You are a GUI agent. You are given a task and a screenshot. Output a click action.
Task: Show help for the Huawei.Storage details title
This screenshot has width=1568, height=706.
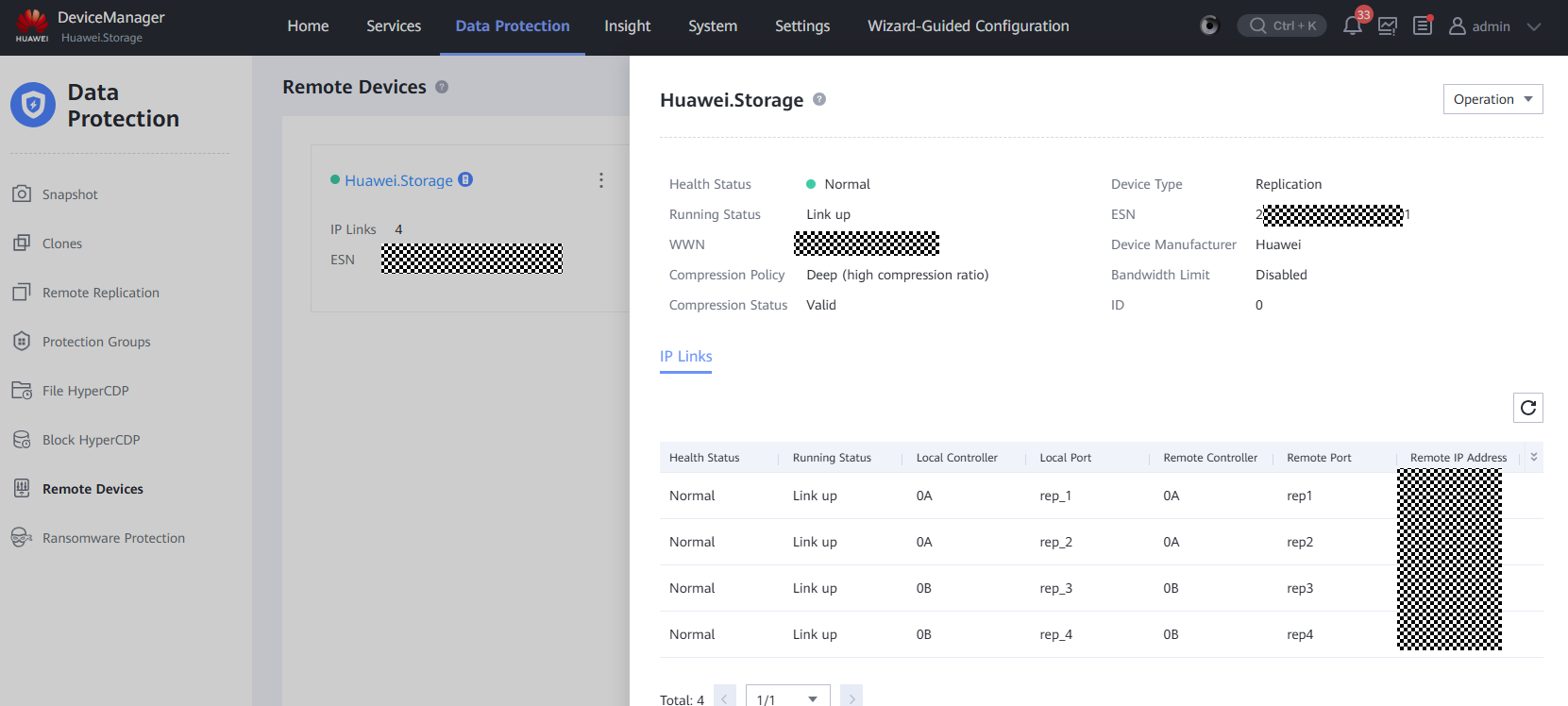click(x=819, y=99)
